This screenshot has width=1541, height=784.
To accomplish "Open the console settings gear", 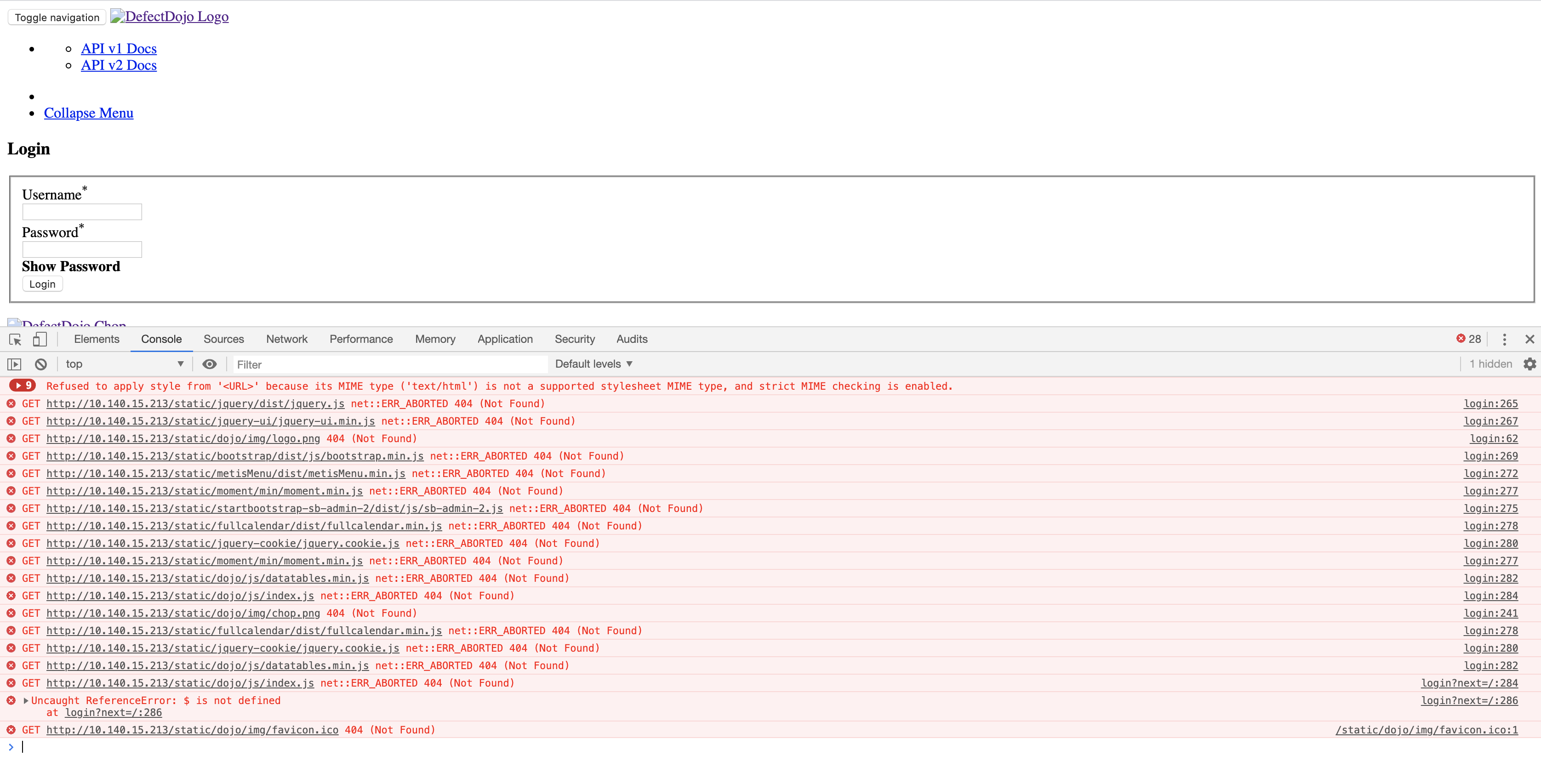I will tap(1530, 364).
